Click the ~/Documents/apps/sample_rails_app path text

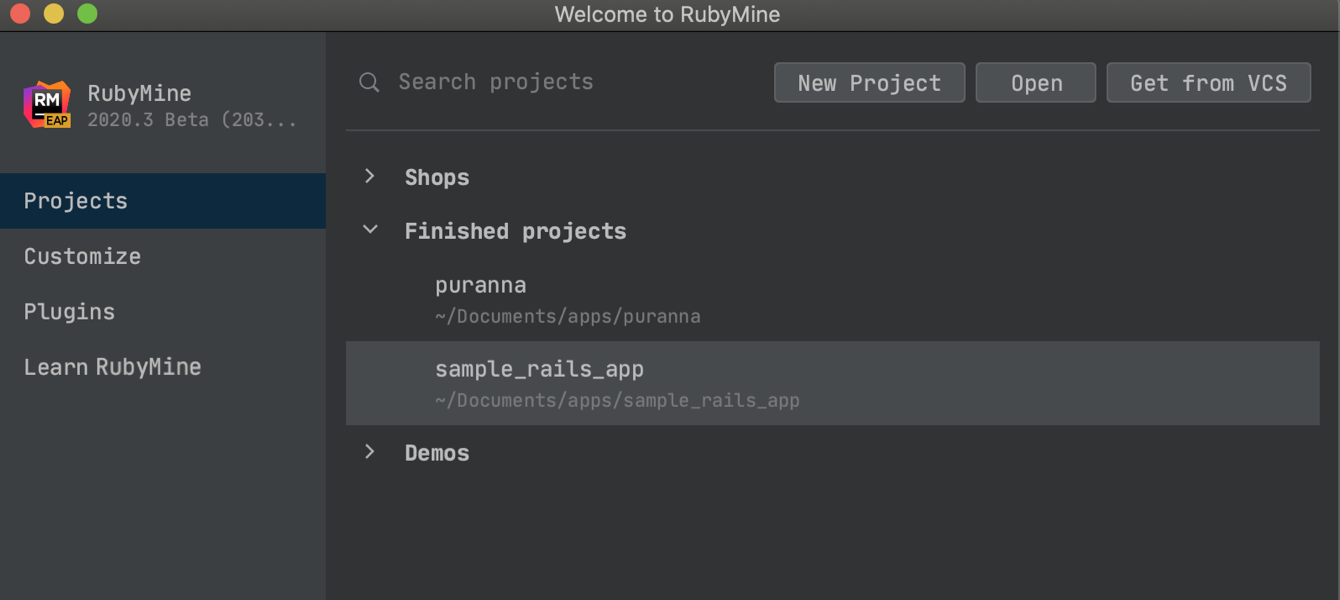[617, 401]
